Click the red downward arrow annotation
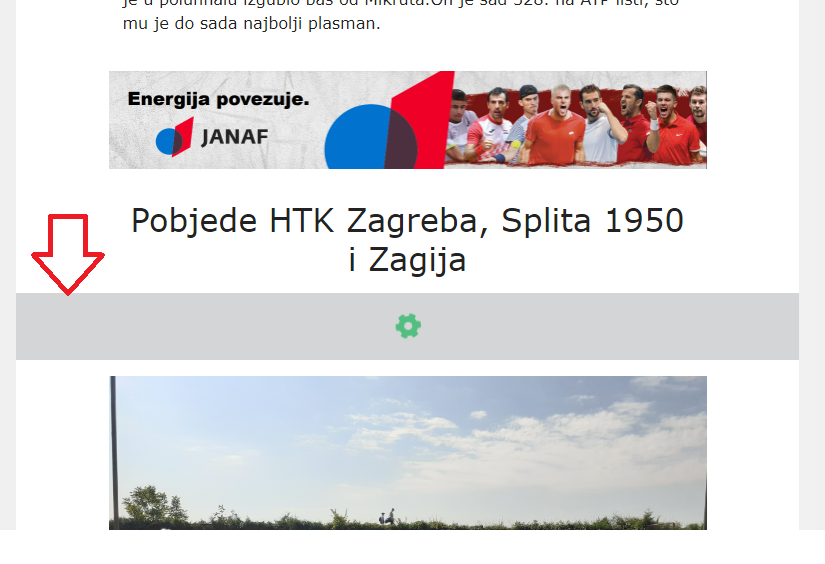The width and height of the screenshot is (825, 564). [x=68, y=254]
